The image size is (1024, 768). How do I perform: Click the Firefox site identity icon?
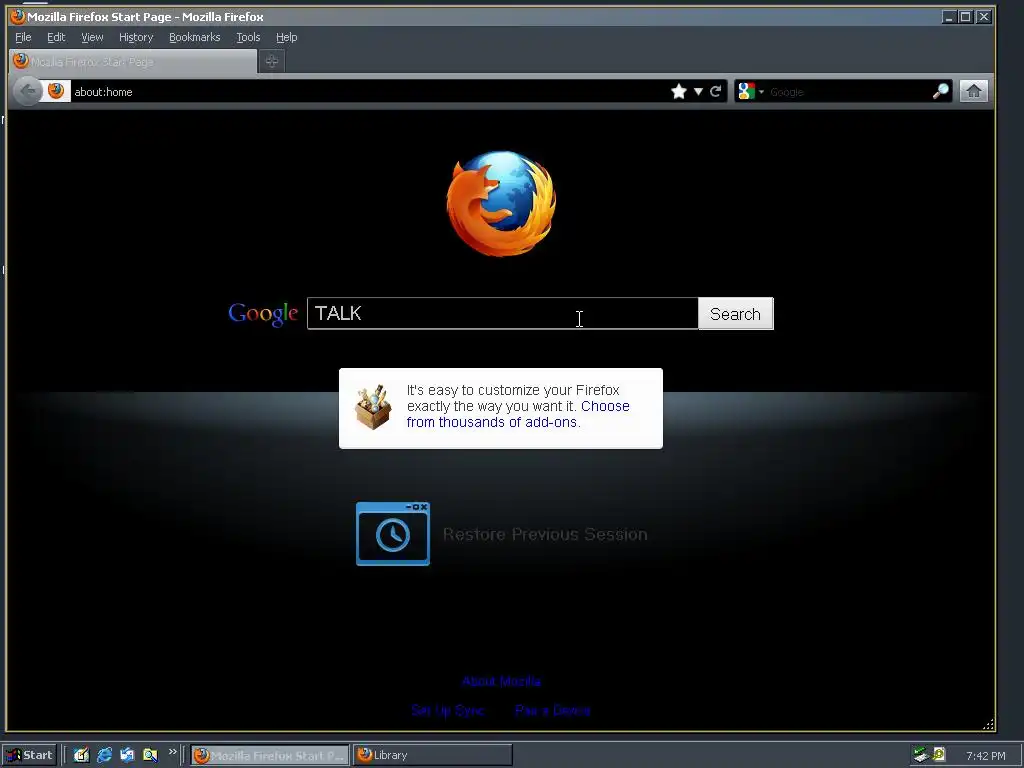coord(56,91)
